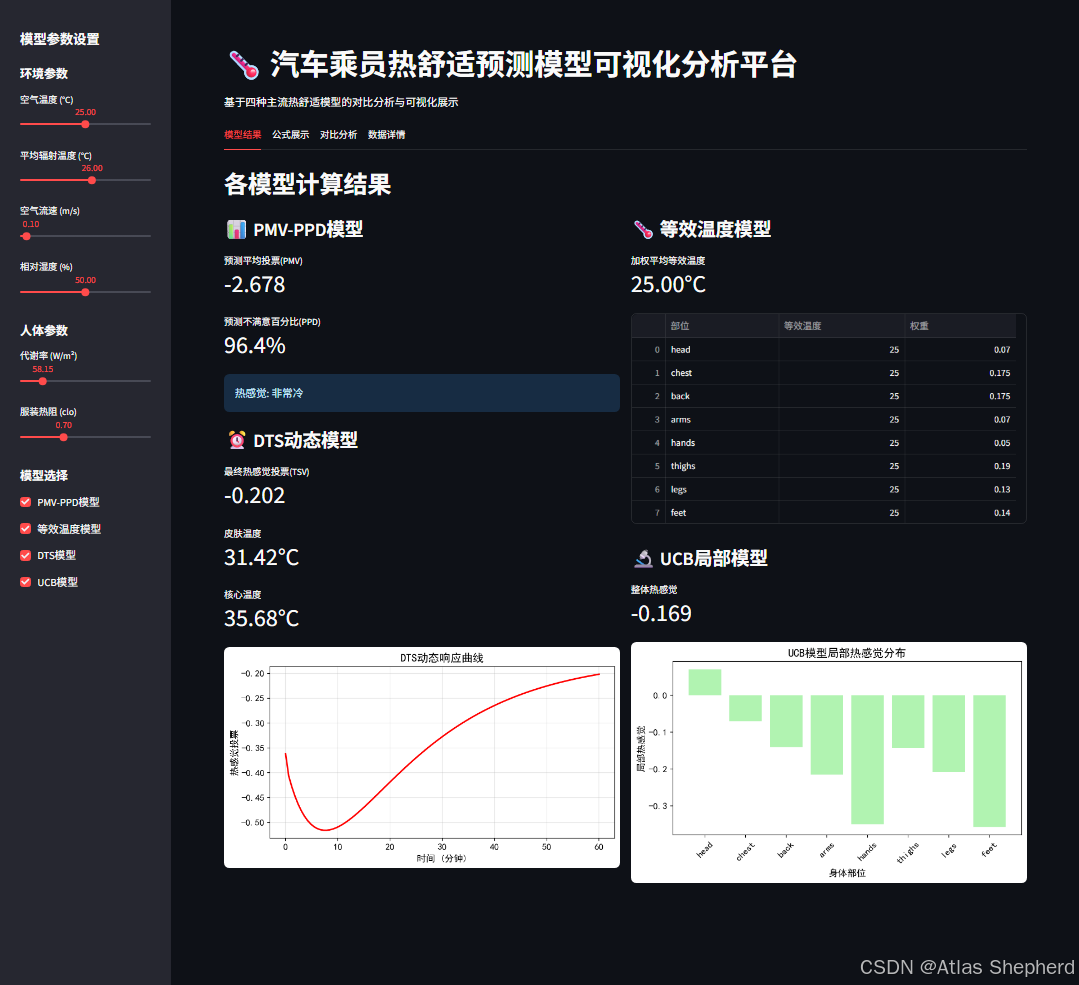Screen dimensions: 1079x985
Task: Disable the UCB模型 checkbox
Action: (25, 582)
